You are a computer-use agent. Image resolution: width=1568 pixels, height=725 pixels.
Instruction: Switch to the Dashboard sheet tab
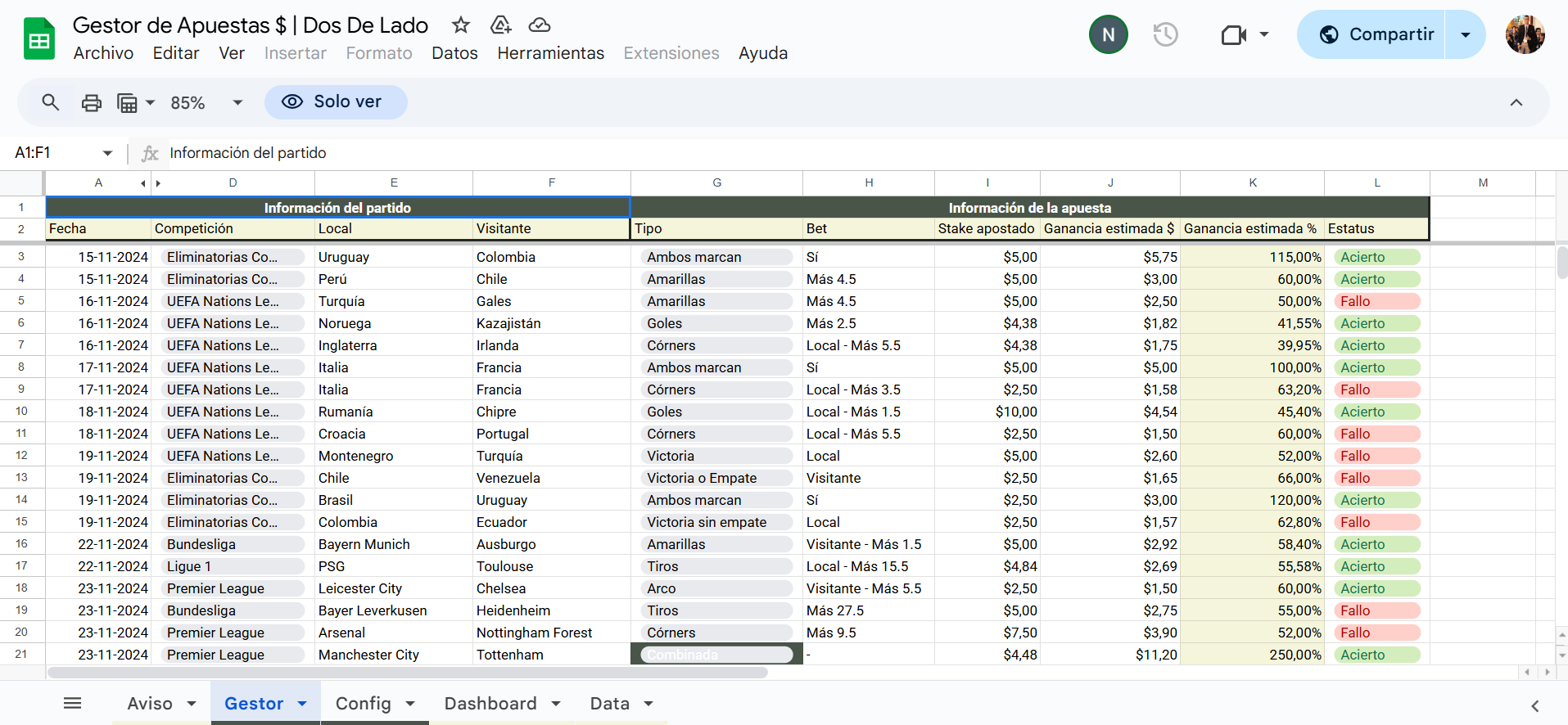click(x=490, y=704)
